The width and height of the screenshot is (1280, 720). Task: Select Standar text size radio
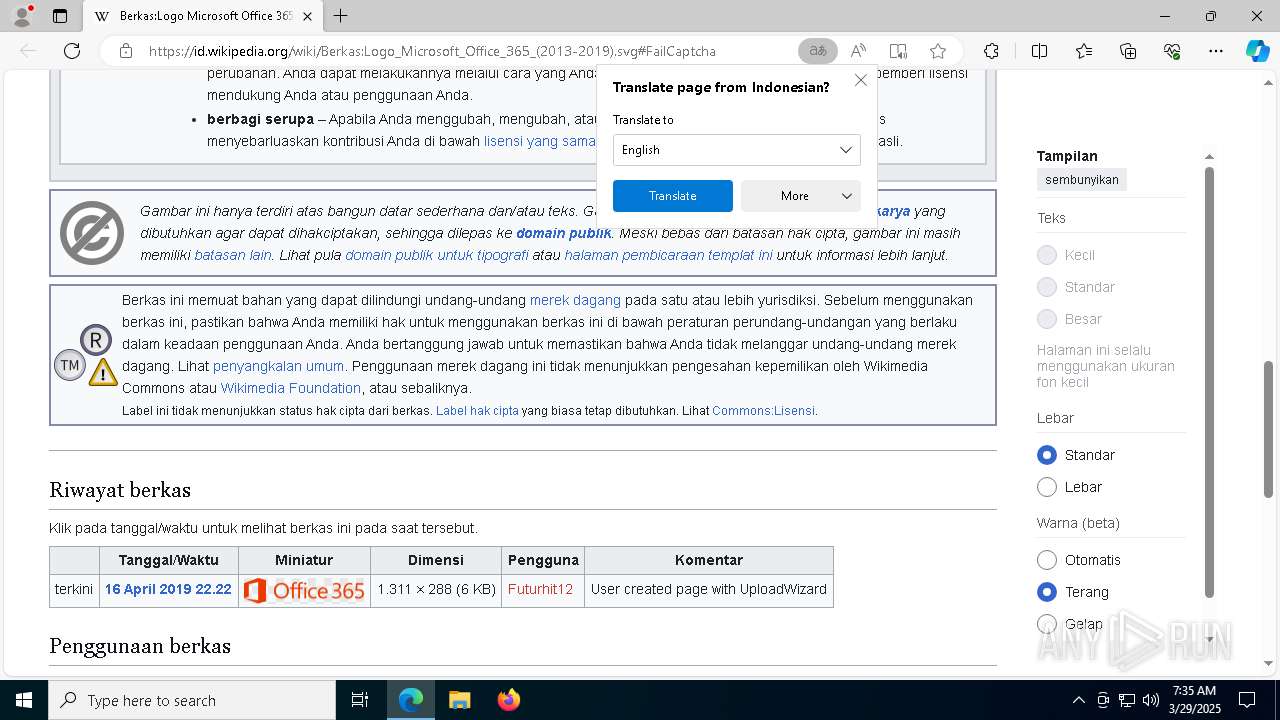(x=1047, y=287)
